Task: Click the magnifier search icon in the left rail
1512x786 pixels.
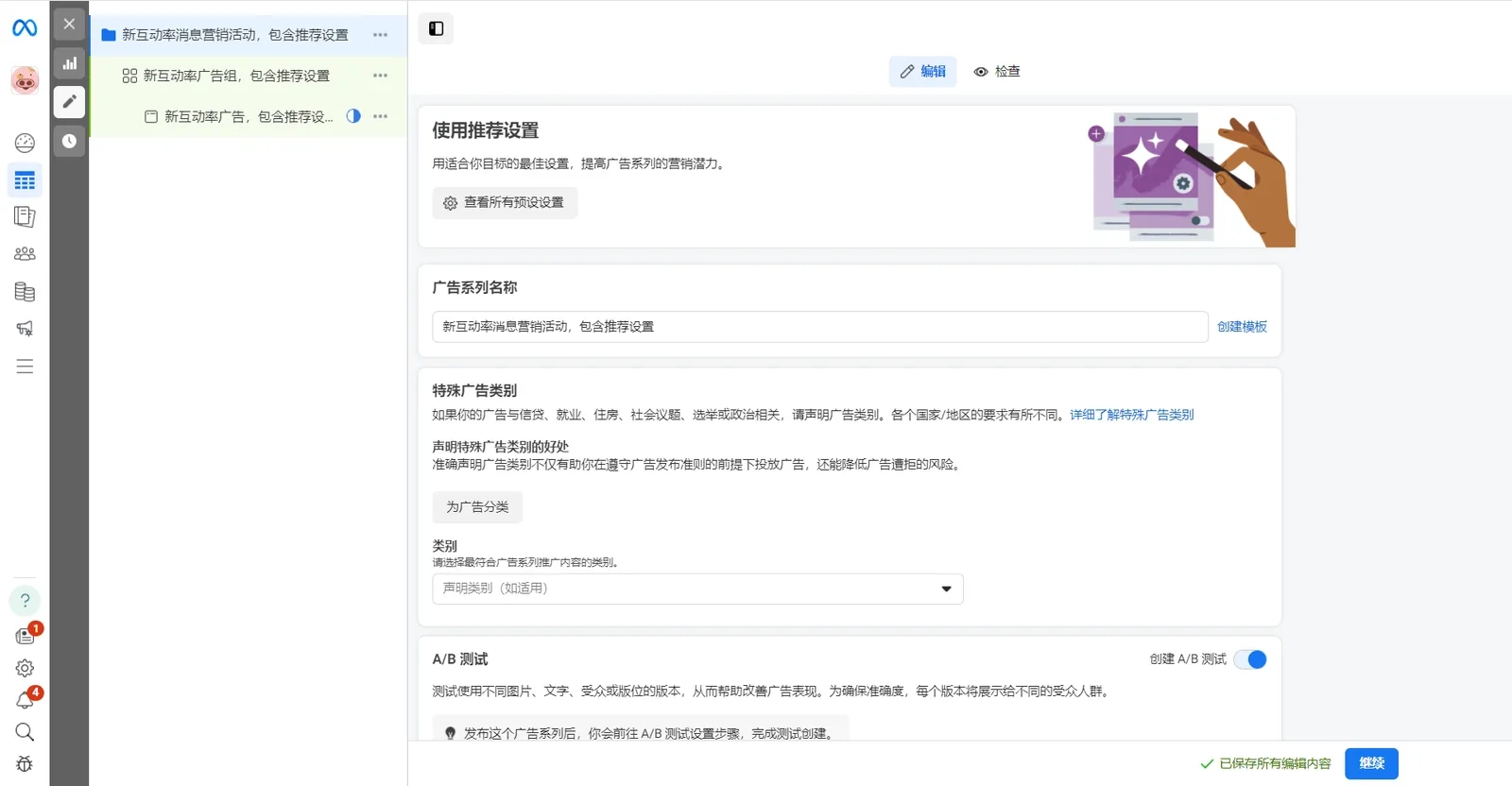Action: 25,732
